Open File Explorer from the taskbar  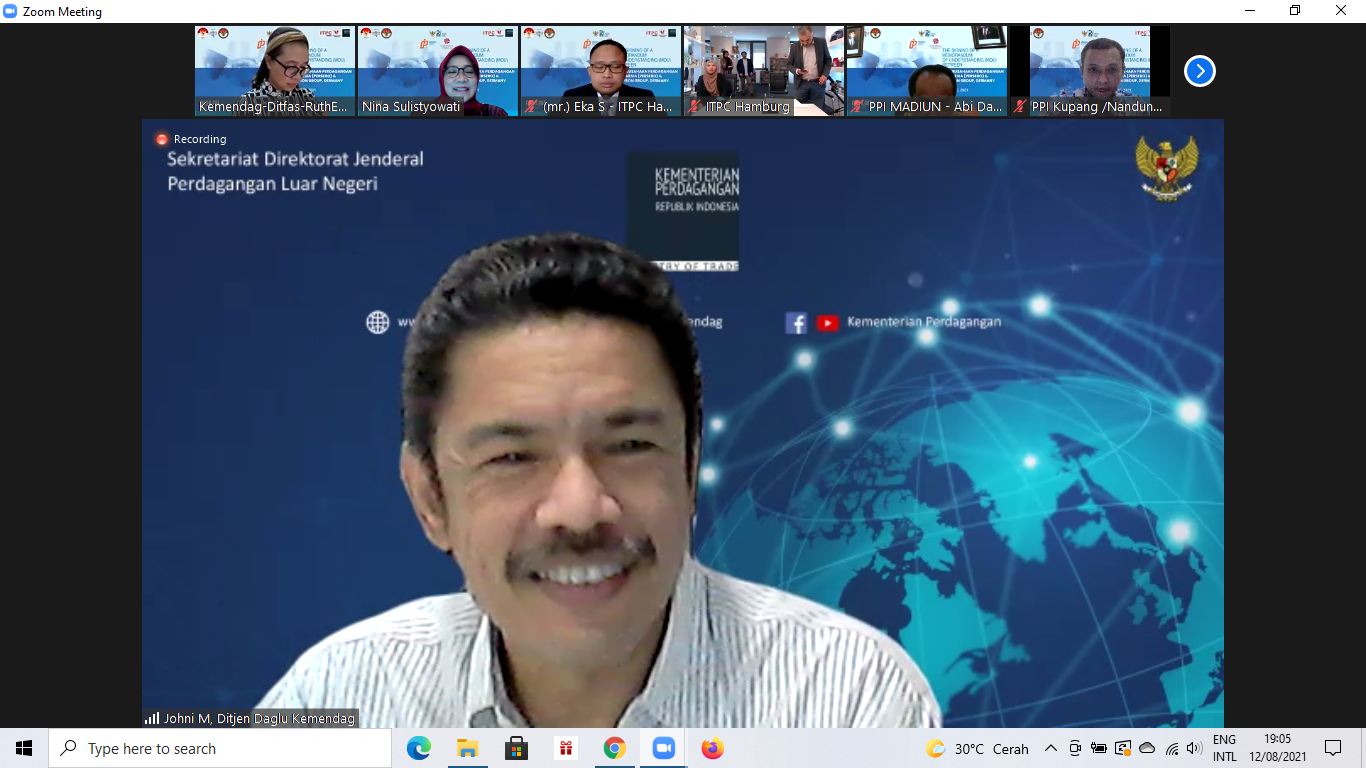(467, 748)
